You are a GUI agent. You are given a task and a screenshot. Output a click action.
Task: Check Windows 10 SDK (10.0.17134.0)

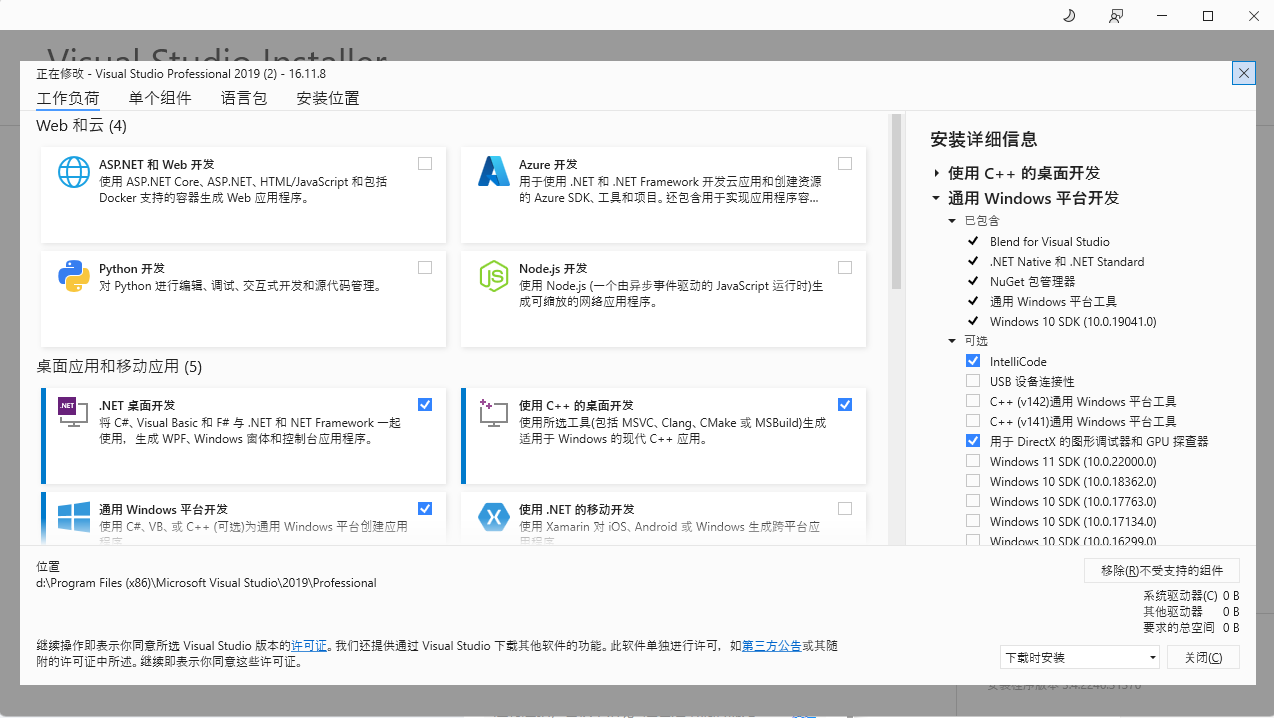coord(973,521)
